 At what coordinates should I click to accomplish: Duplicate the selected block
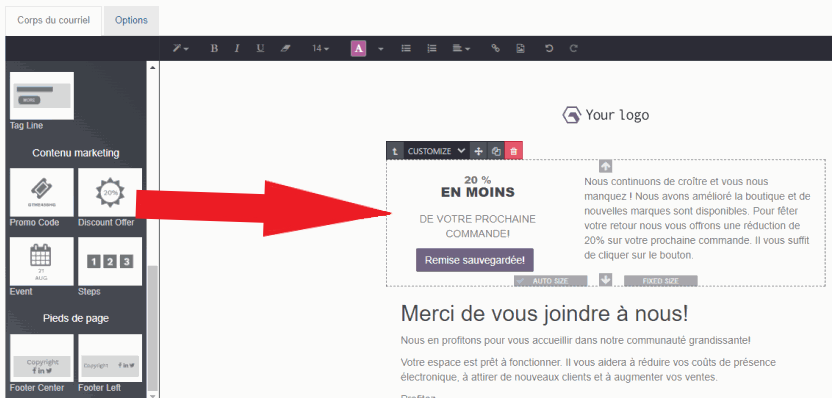[496, 151]
